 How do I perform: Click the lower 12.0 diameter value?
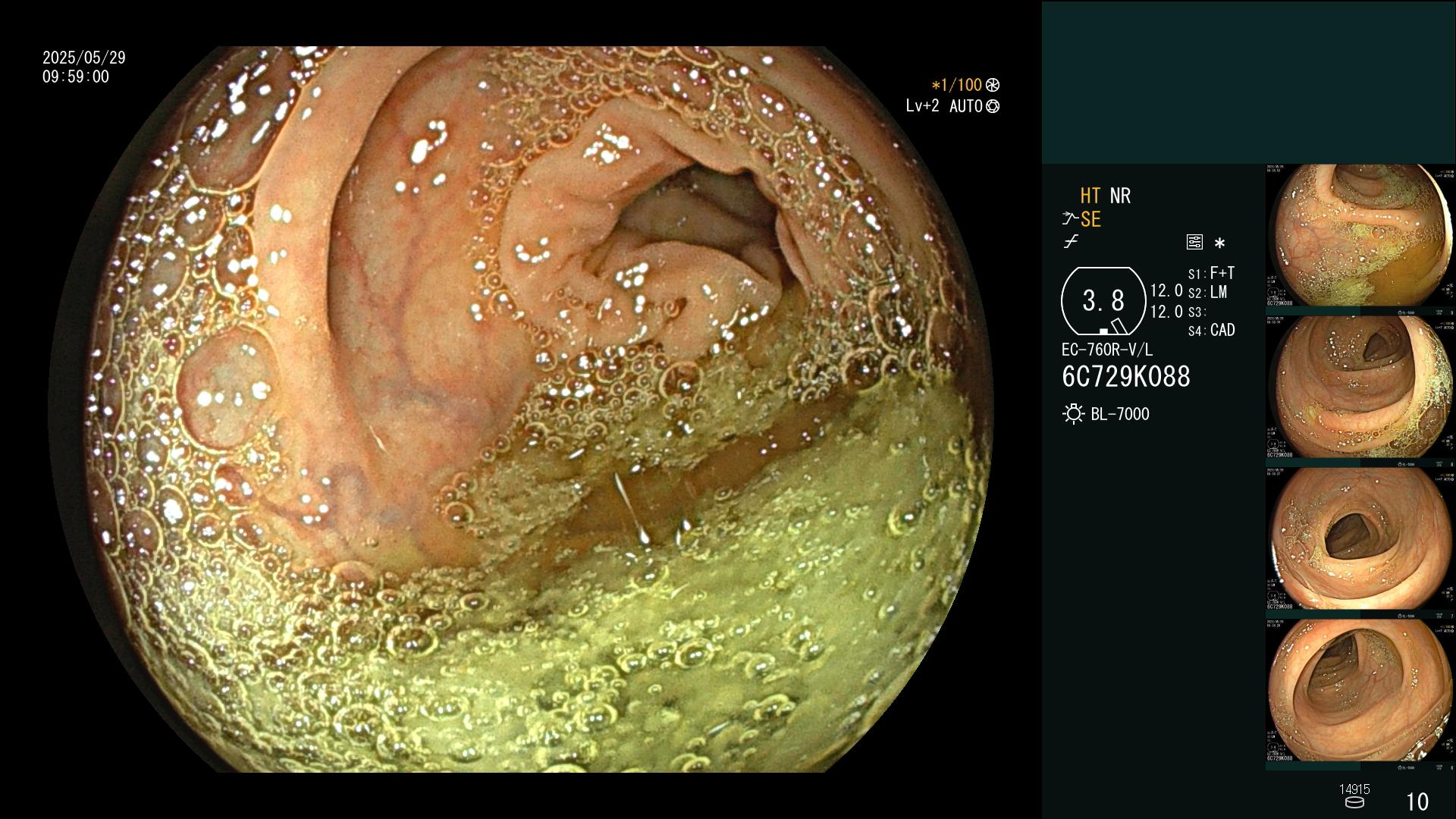click(1166, 312)
